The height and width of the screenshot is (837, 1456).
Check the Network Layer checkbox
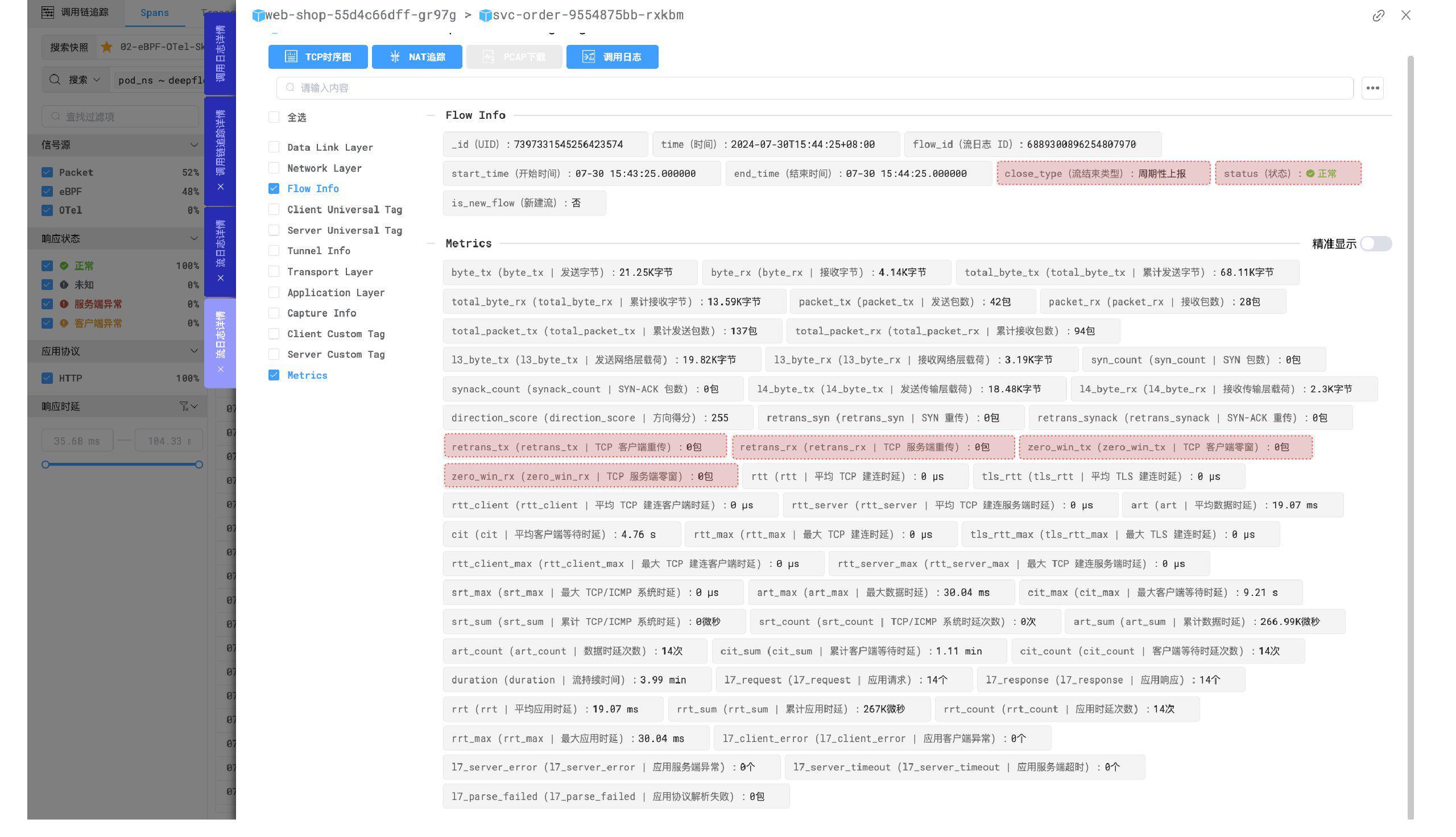pos(274,168)
